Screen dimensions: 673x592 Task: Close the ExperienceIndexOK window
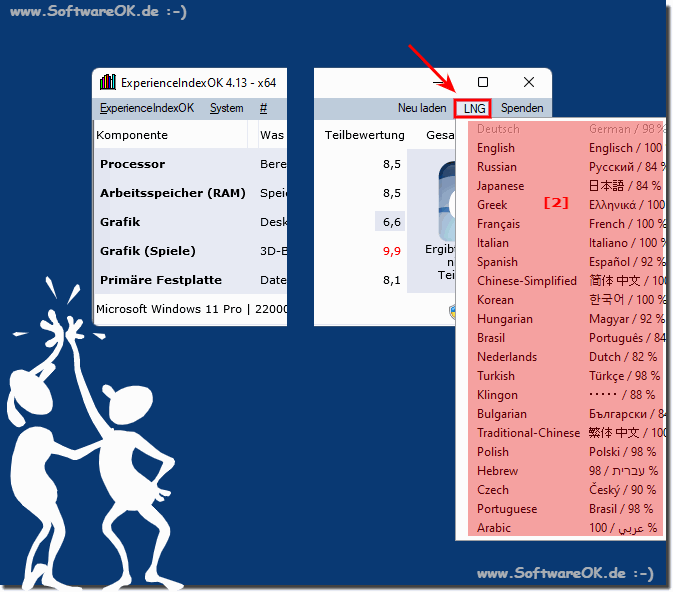point(529,82)
